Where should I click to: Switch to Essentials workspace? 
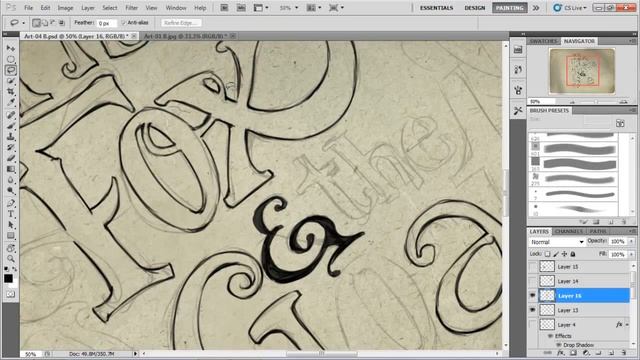(x=436, y=8)
